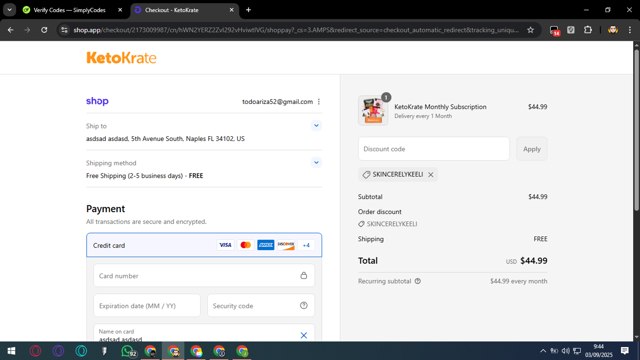The width and height of the screenshot is (640, 360).
Task: Focus the Expiration date field
Action: tap(147, 306)
